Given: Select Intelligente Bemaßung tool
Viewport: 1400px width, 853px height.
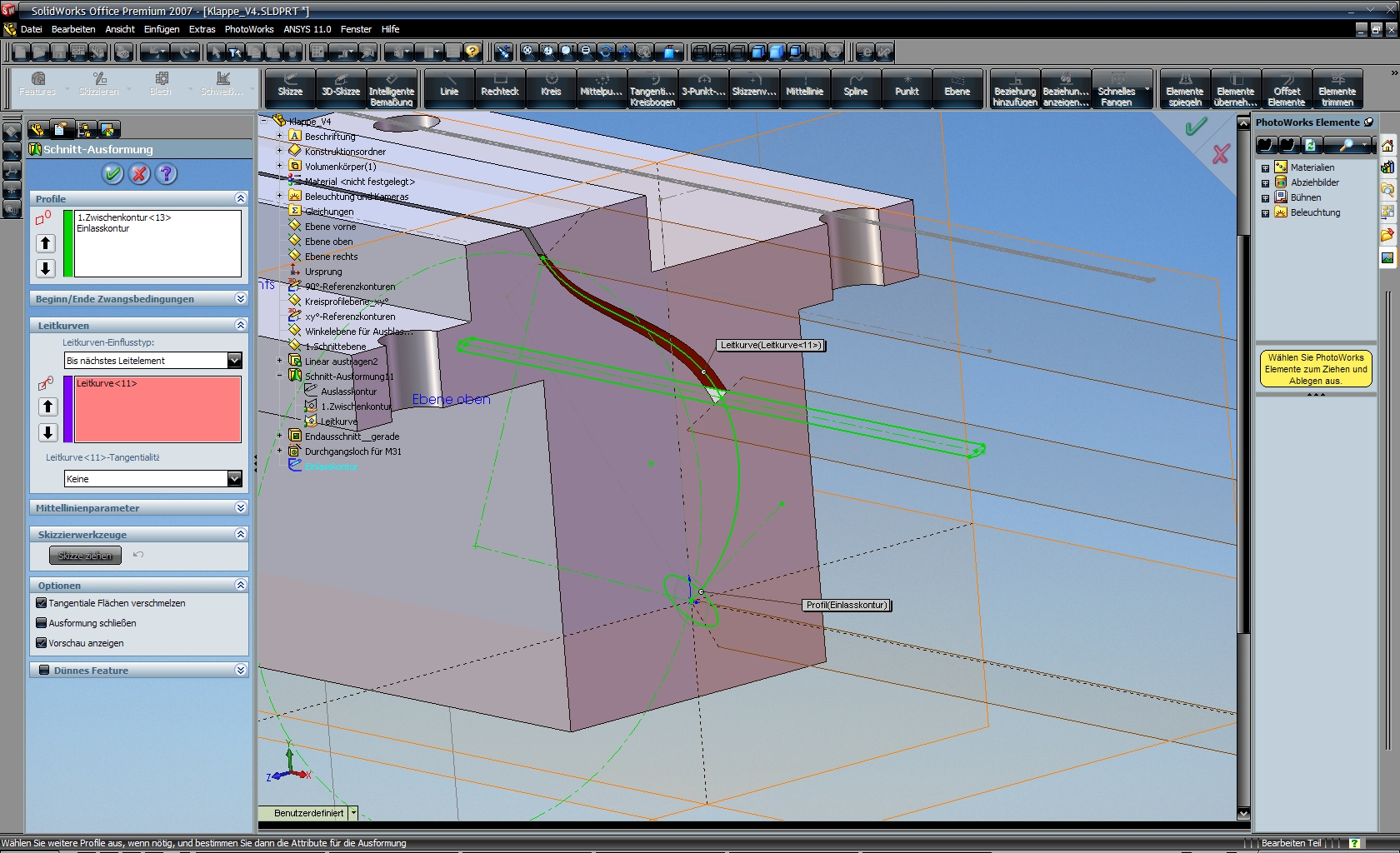Looking at the screenshot, I should 392,89.
